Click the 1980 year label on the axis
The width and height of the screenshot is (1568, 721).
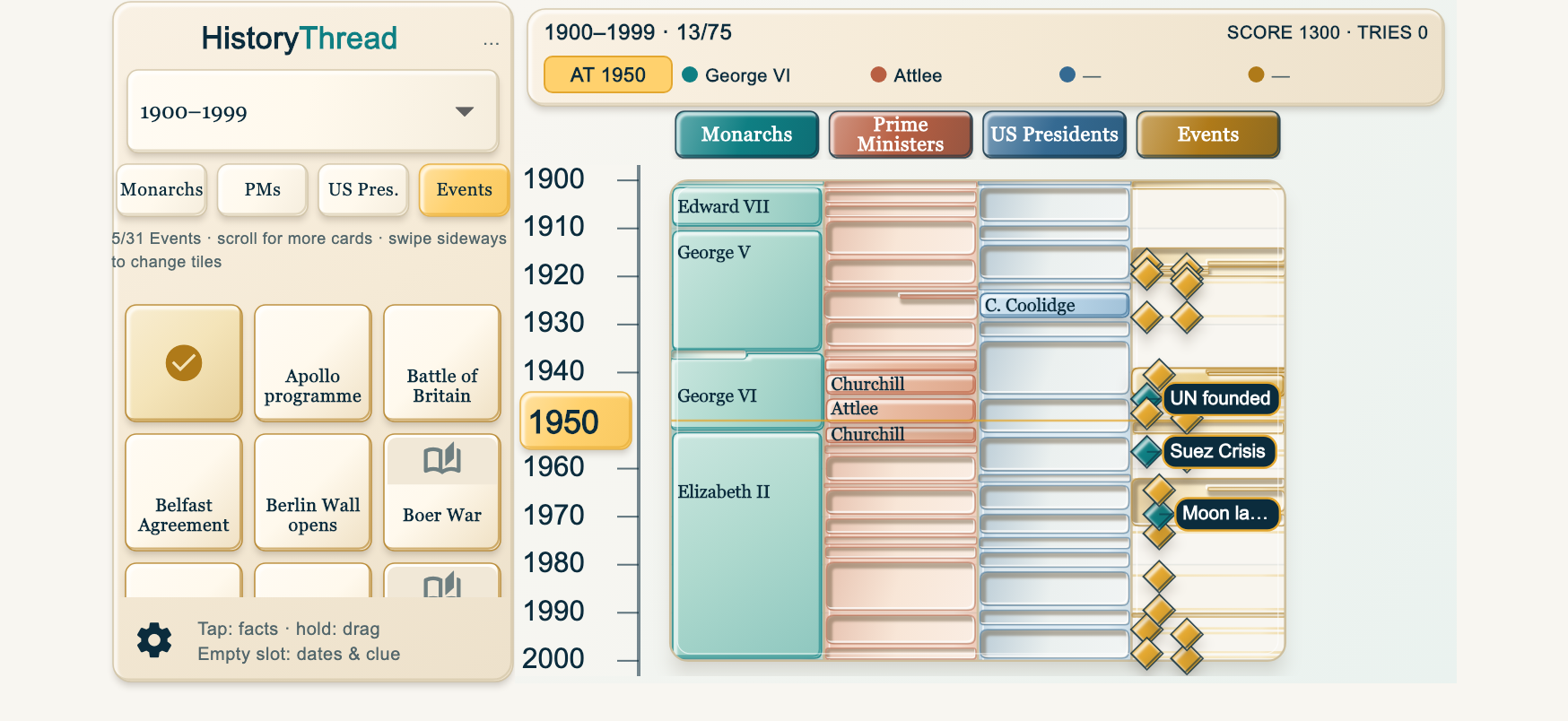point(553,563)
